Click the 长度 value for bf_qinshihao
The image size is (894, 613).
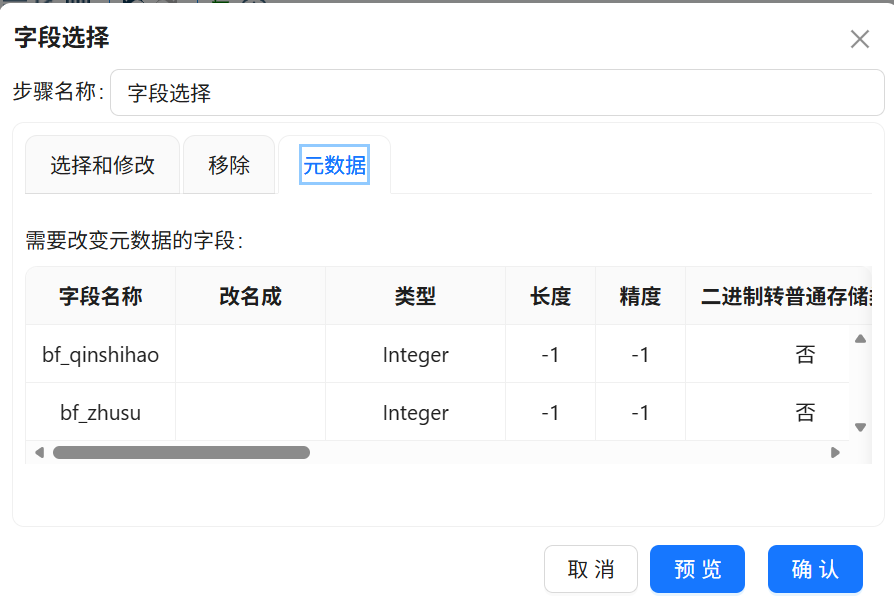click(x=550, y=354)
